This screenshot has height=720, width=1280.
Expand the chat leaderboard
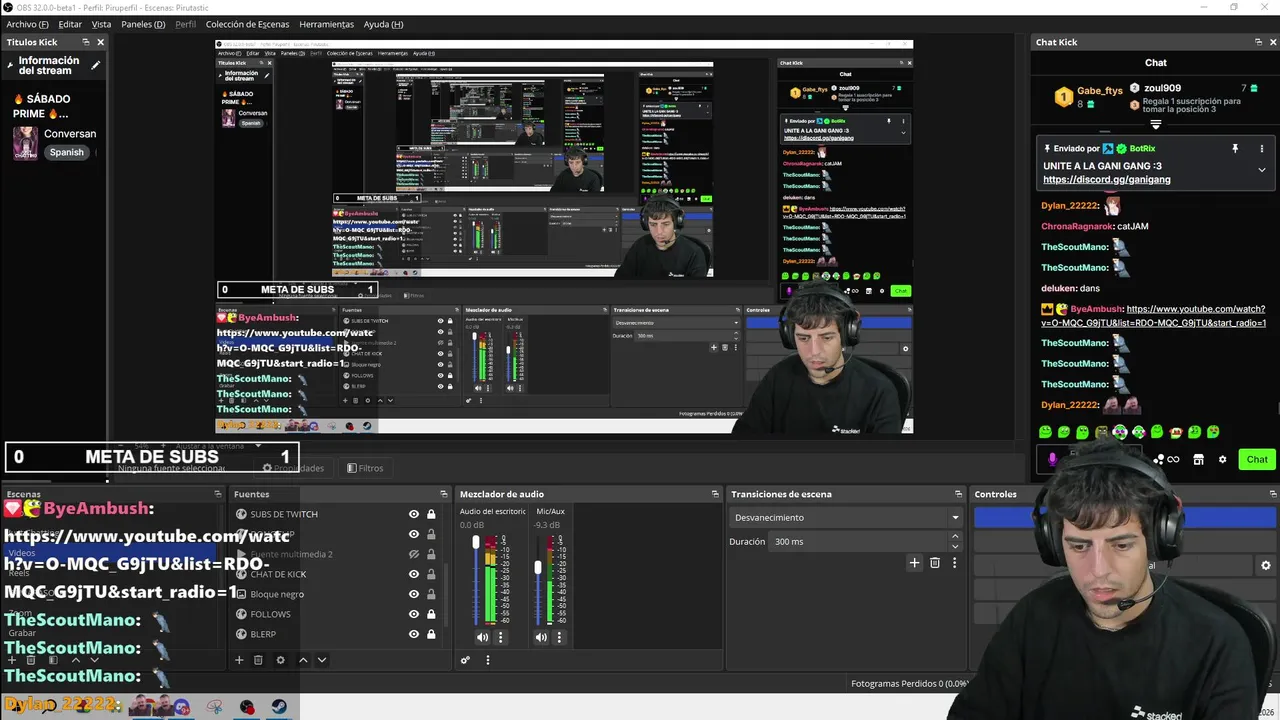click(1156, 125)
